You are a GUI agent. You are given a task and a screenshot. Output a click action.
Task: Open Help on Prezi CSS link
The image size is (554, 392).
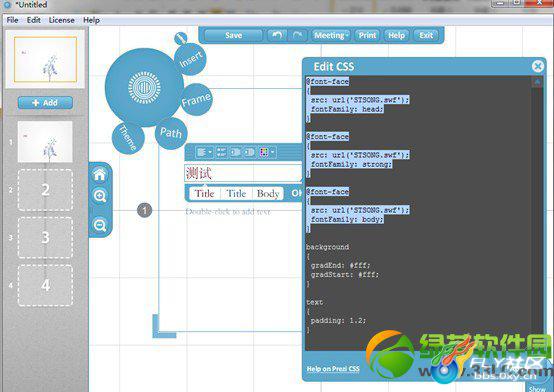333,369
